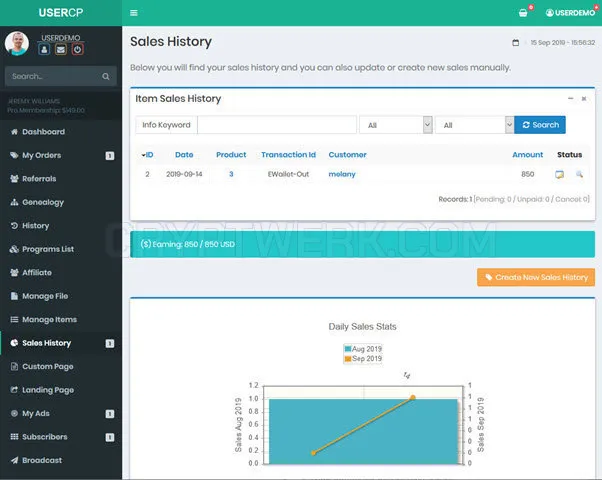Click the Genealogy sitemap icon
The height and width of the screenshot is (480, 602).
14,202
